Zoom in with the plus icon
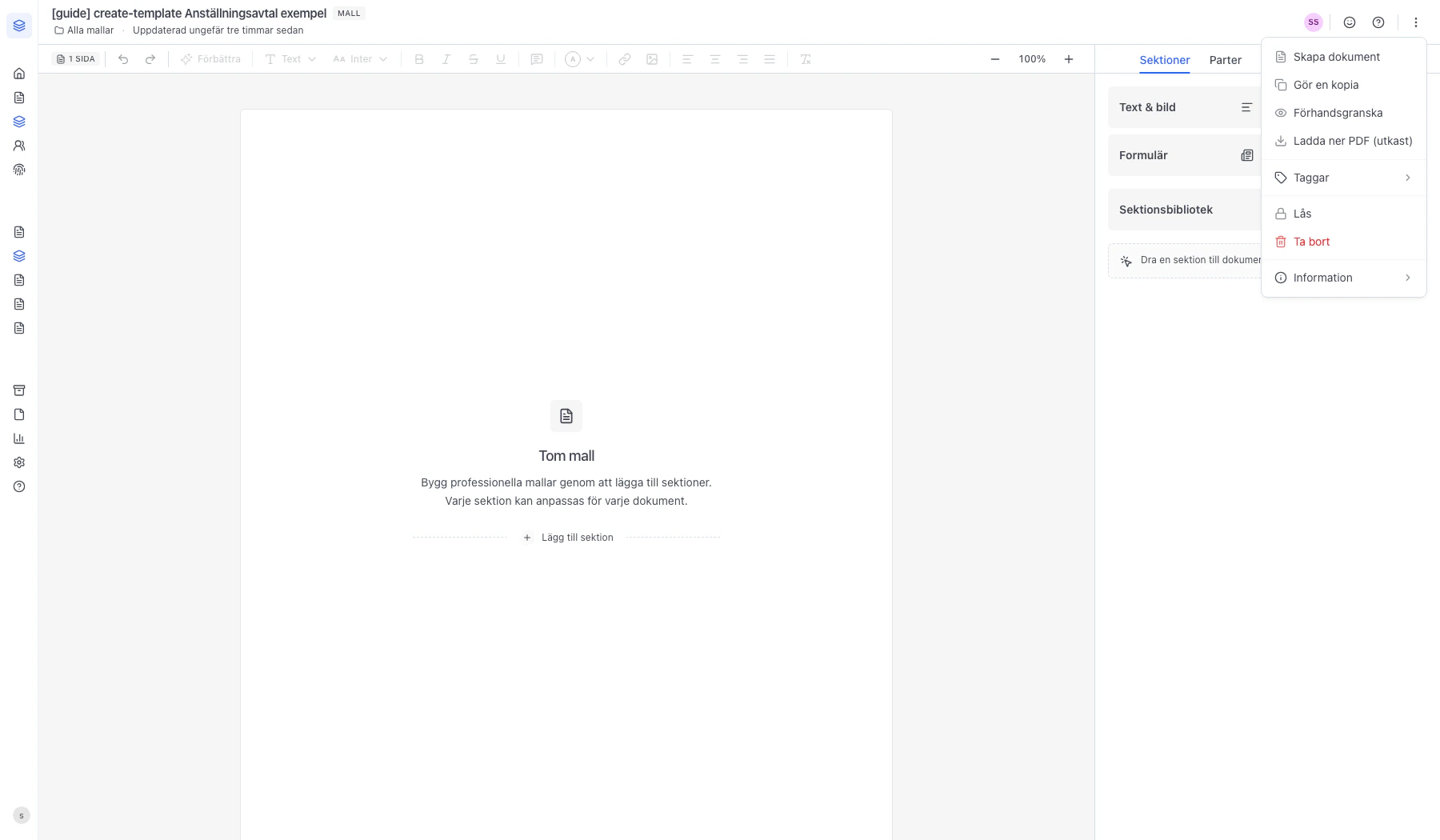The image size is (1440, 840). pos(1069,59)
